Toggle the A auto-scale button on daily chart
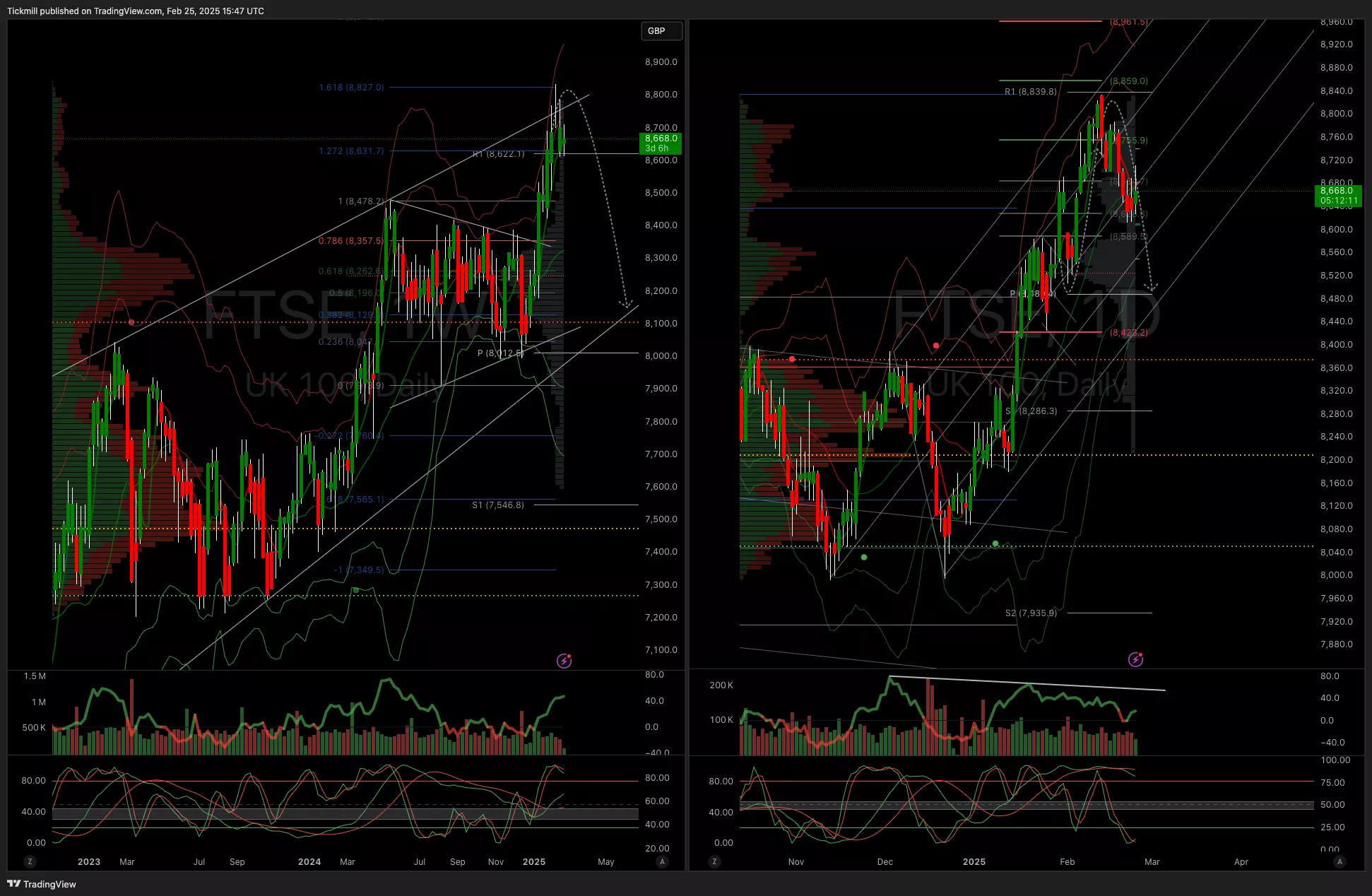1372x896 pixels. point(1340,861)
